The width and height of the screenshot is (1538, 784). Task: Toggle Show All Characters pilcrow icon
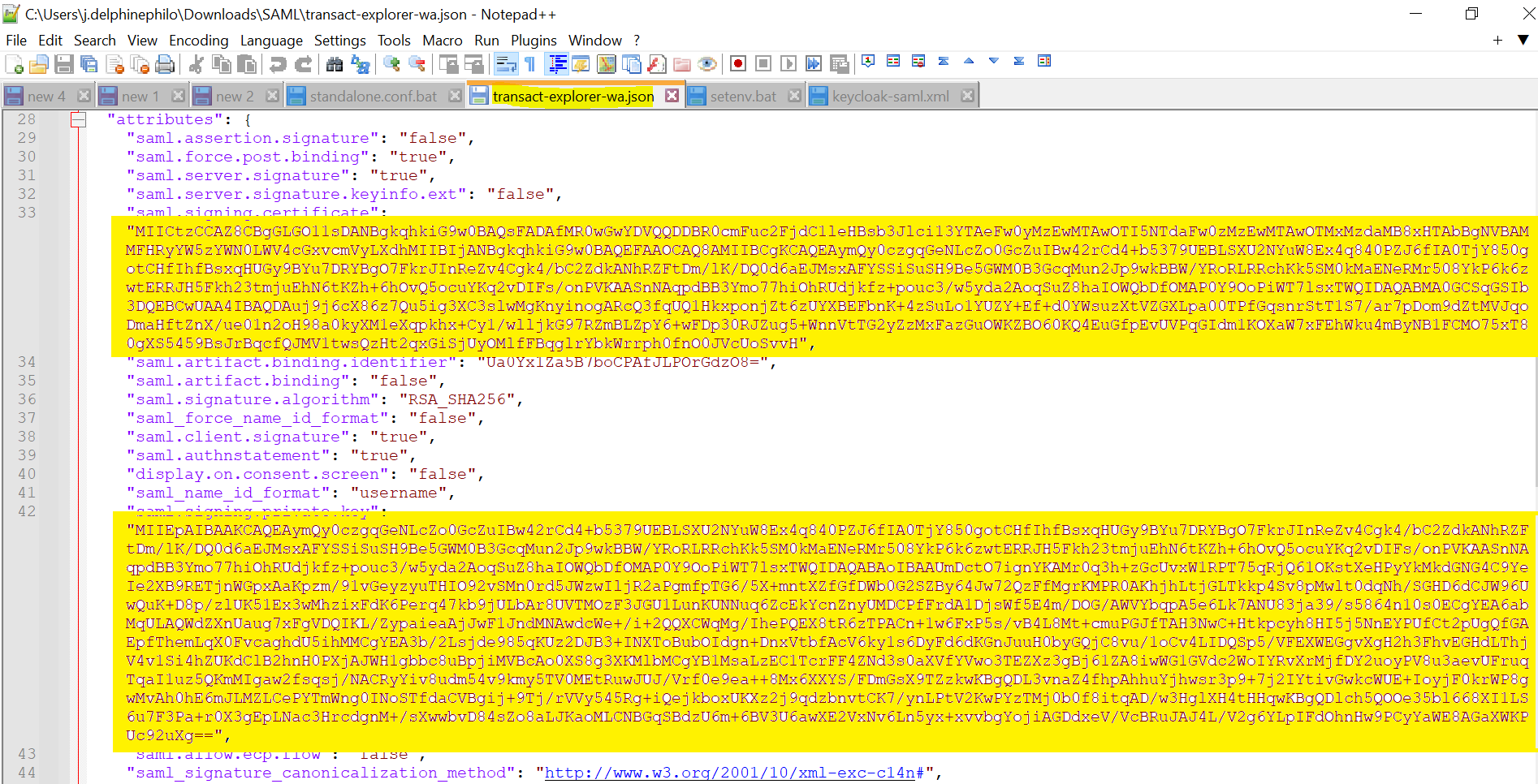tap(530, 63)
